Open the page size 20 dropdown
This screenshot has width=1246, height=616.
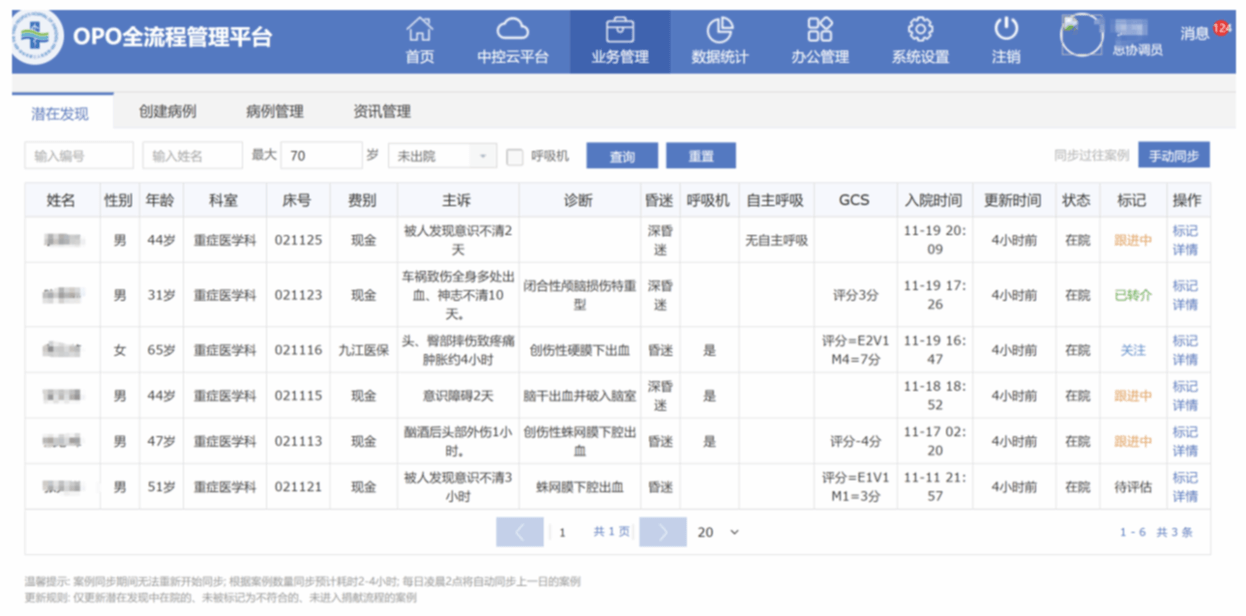click(718, 533)
